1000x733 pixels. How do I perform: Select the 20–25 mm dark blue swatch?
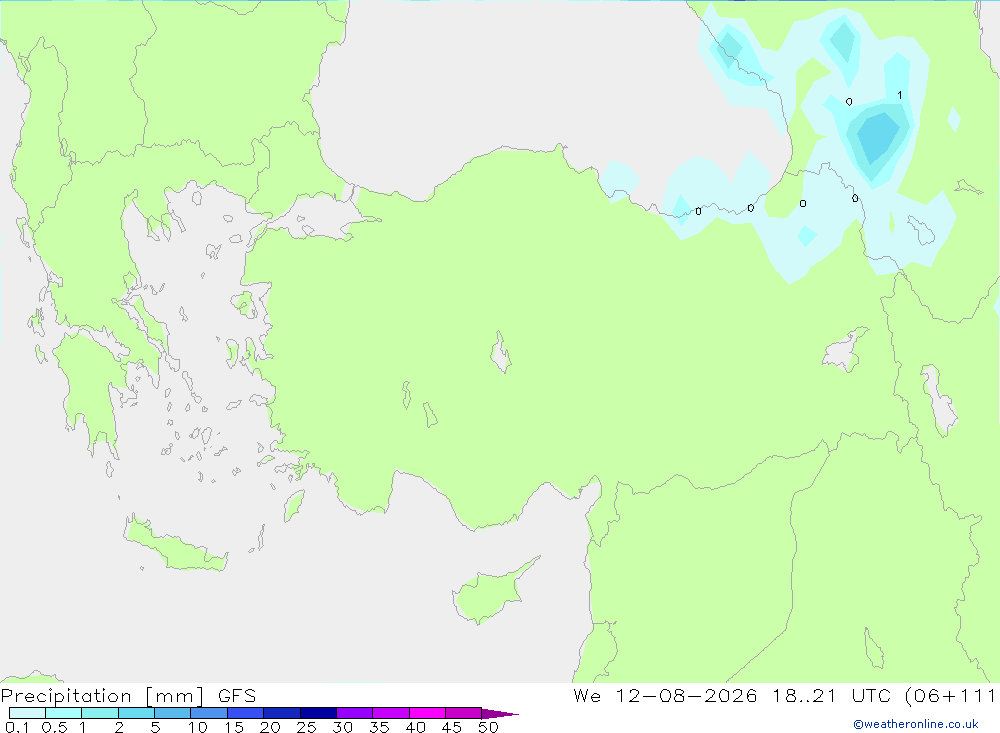[x=282, y=713]
